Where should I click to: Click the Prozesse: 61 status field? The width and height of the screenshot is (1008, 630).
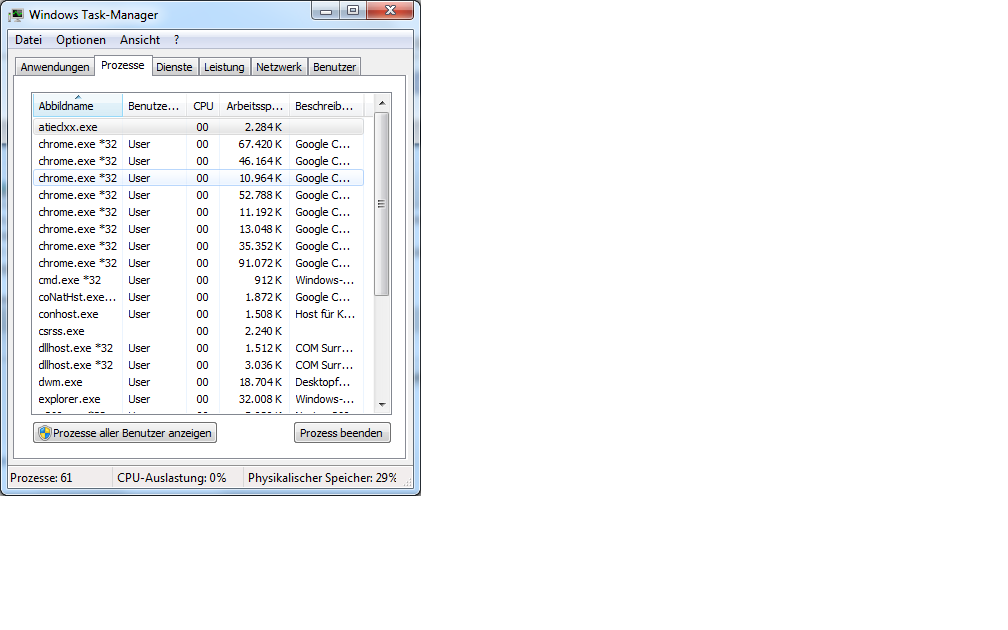click(x=59, y=478)
